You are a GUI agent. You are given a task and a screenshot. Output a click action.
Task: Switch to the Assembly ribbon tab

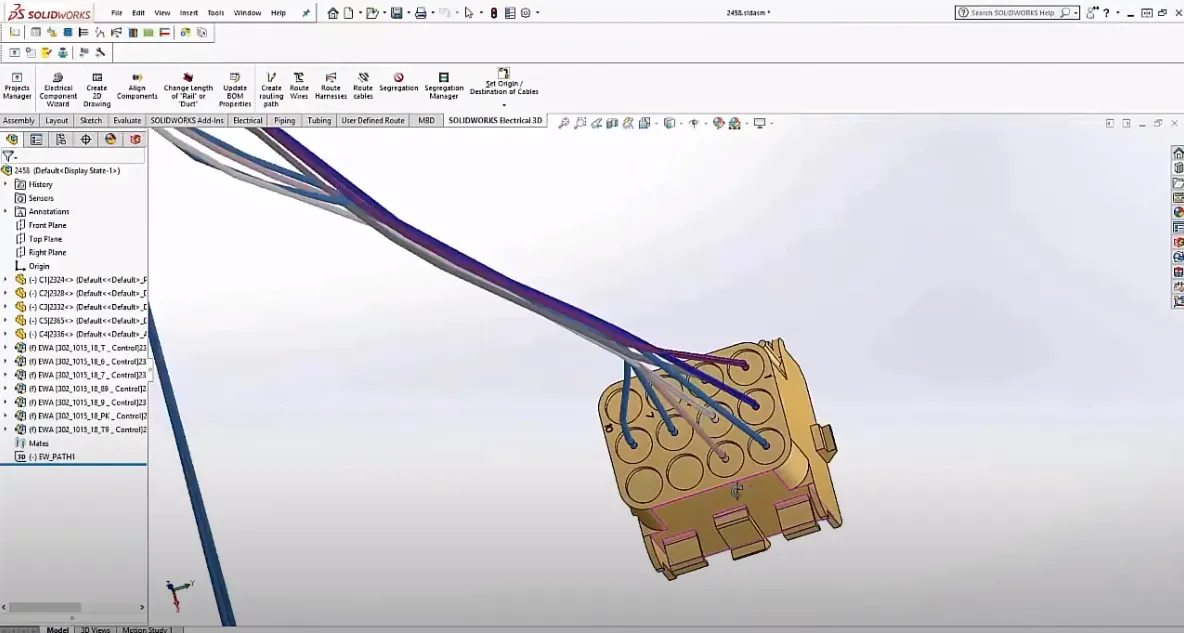point(19,121)
